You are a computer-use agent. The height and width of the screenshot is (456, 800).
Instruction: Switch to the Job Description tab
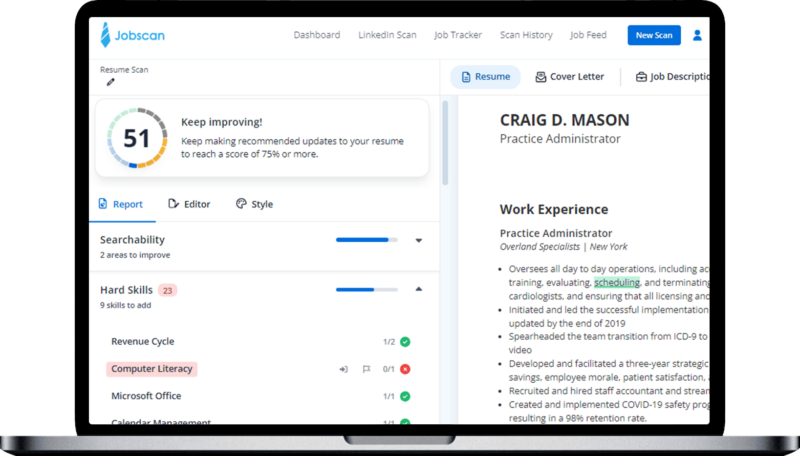click(672, 77)
